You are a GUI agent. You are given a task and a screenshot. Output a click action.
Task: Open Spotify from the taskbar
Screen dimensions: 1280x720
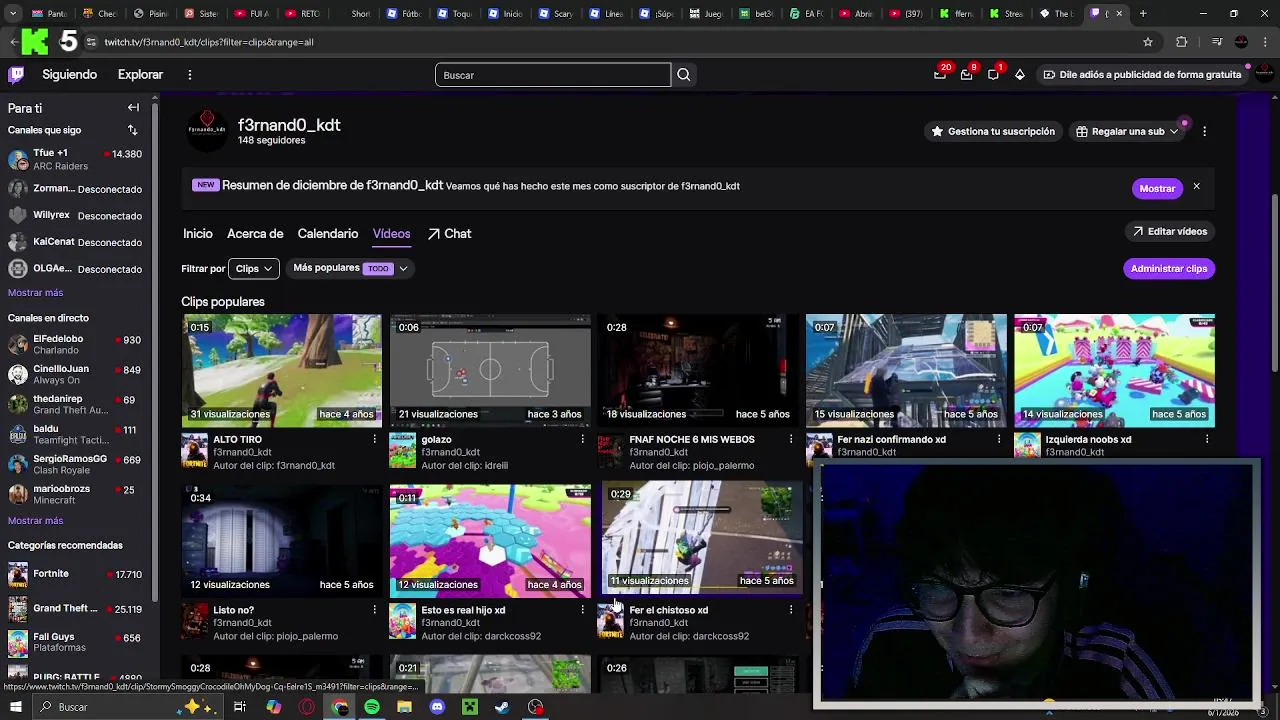coord(372,707)
